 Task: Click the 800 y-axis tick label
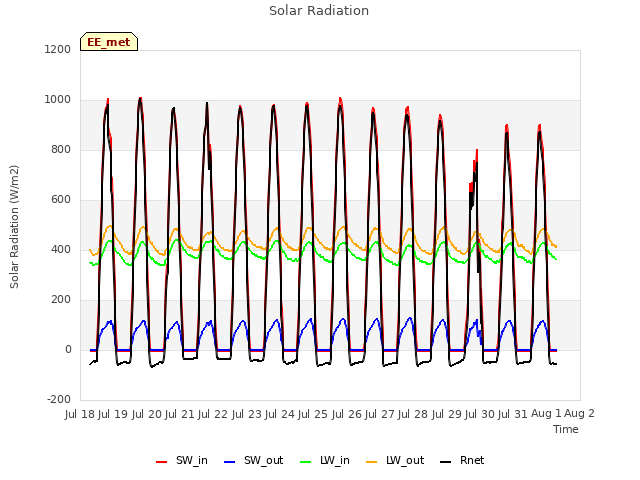pyautogui.click(x=61, y=149)
